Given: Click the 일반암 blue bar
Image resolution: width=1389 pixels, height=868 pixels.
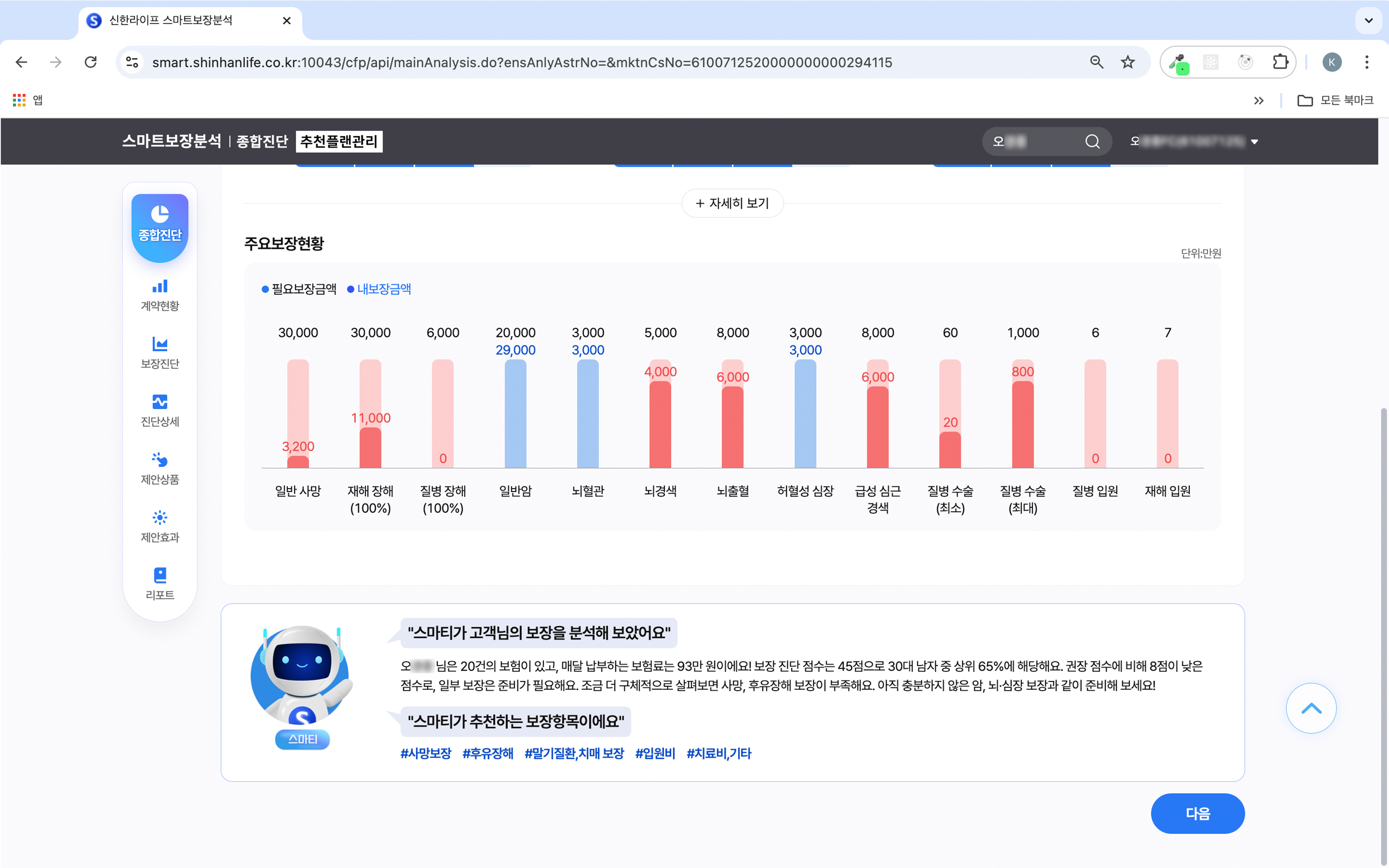Looking at the screenshot, I should (x=515, y=414).
